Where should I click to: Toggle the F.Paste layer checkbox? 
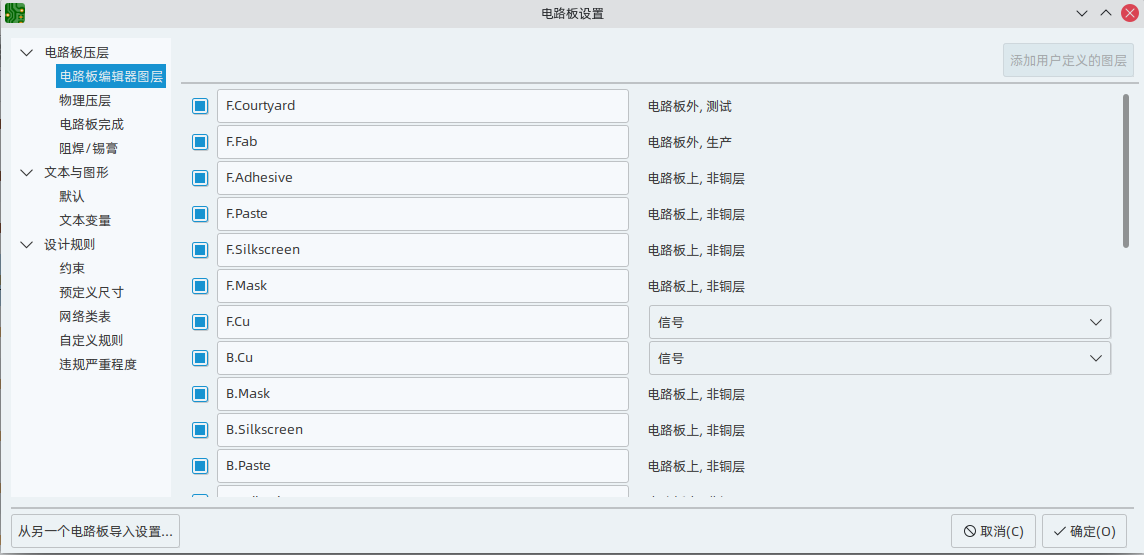click(x=200, y=214)
